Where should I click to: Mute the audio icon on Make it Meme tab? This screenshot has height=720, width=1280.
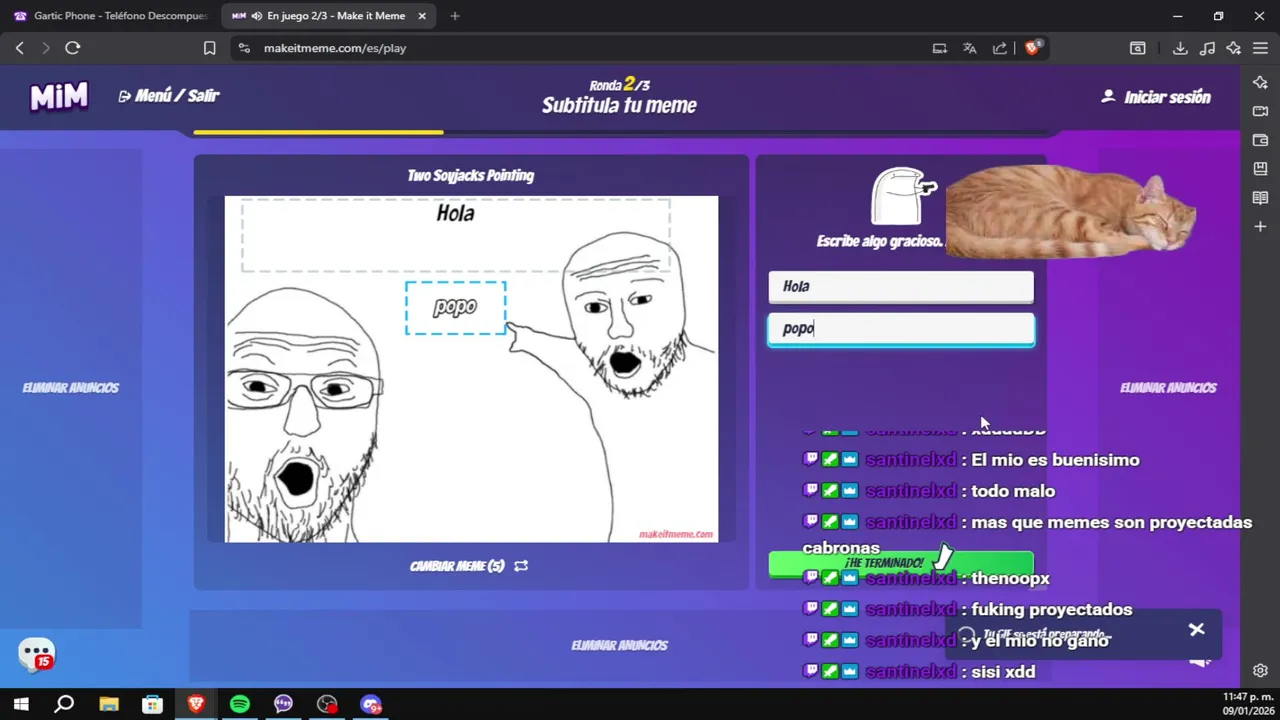pyautogui.click(x=257, y=16)
